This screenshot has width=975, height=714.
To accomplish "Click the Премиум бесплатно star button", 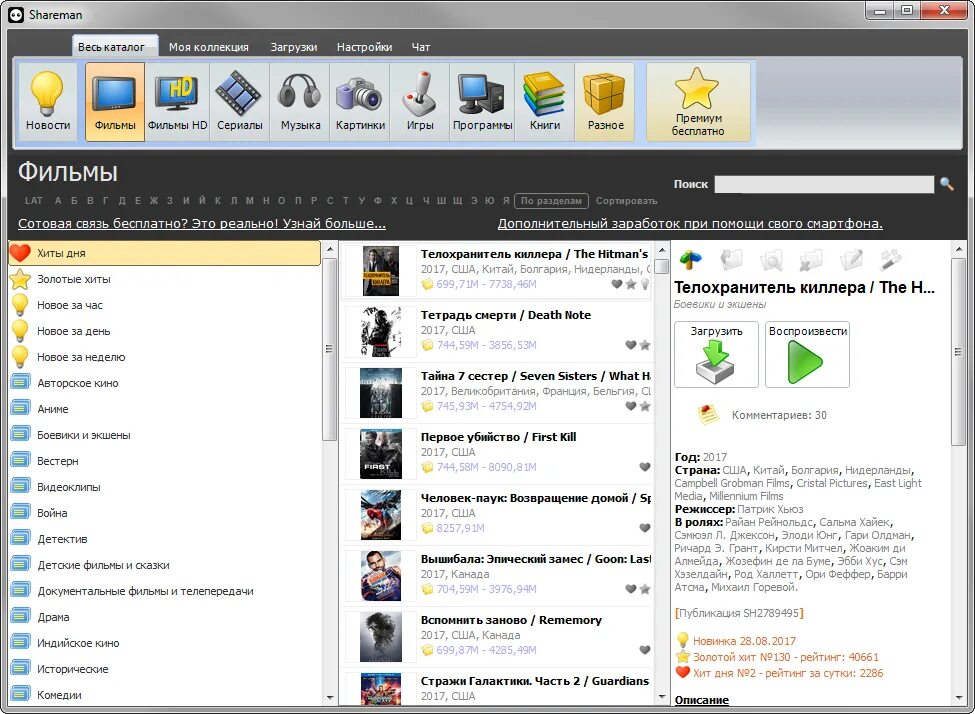I will coord(698,103).
